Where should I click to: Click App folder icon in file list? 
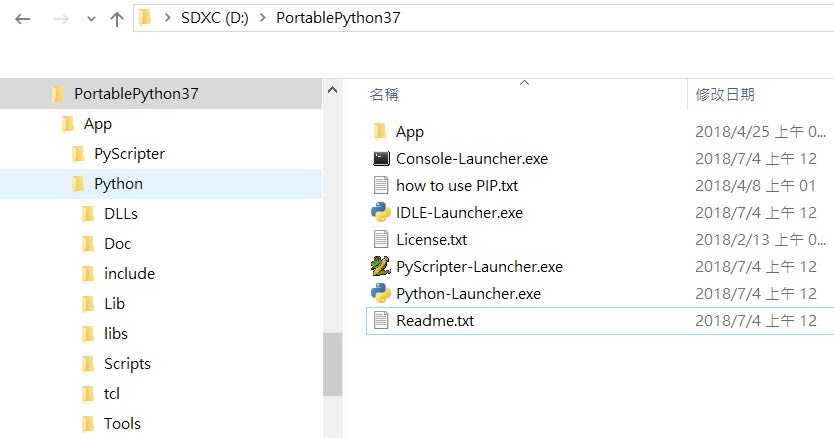tap(380, 131)
